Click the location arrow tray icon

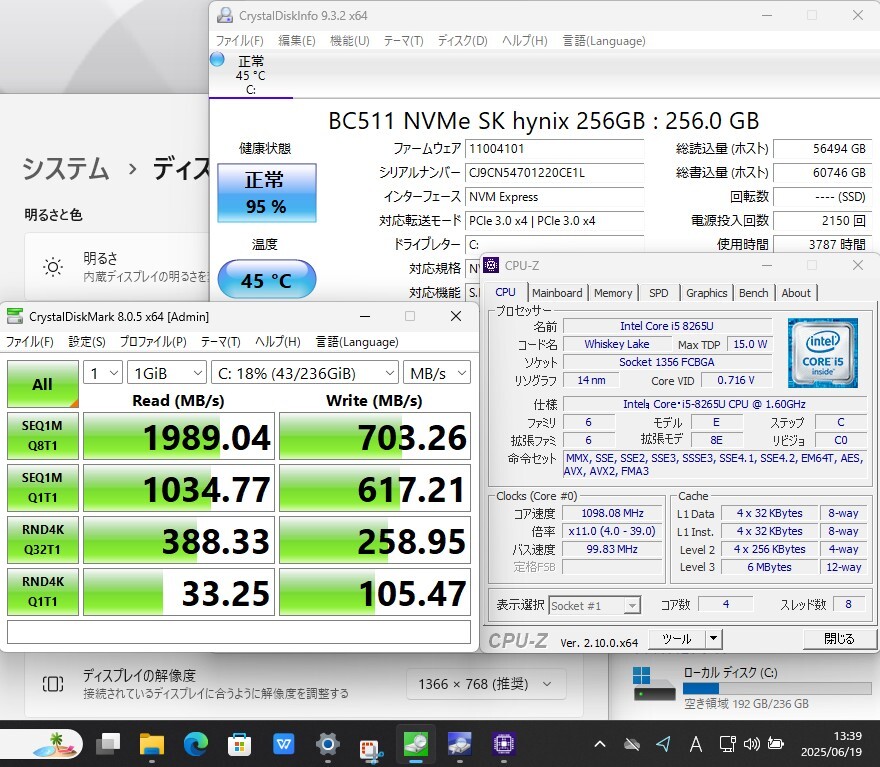(x=663, y=745)
